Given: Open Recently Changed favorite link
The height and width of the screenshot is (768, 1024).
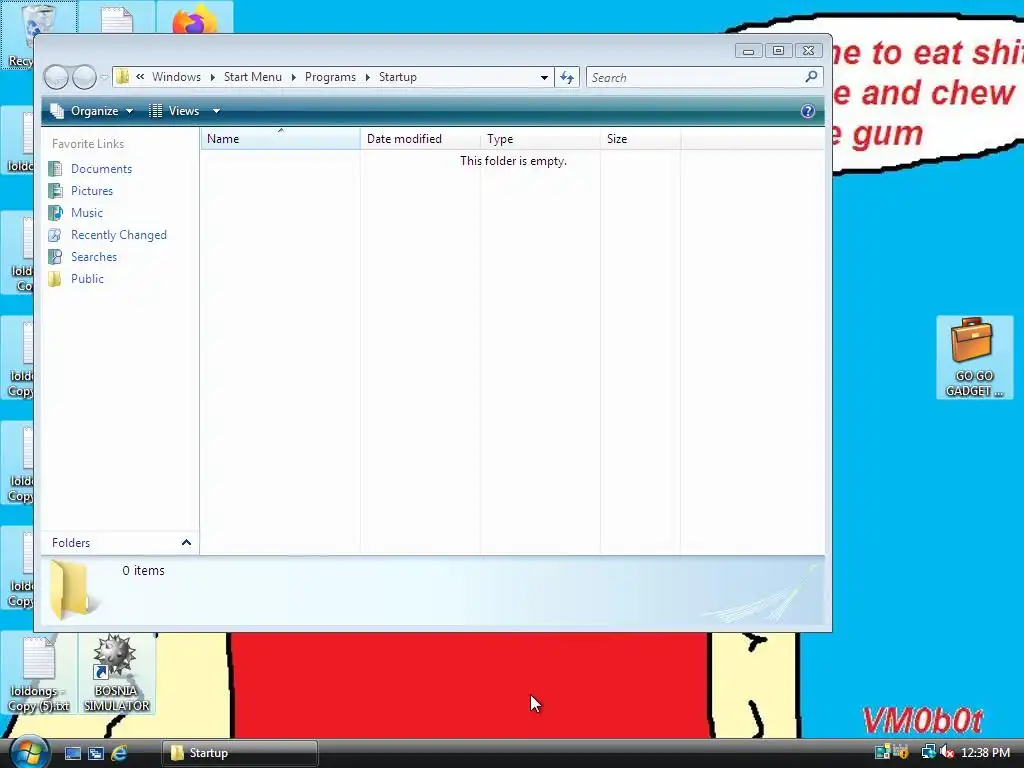Looking at the screenshot, I should (x=119, y=235).
